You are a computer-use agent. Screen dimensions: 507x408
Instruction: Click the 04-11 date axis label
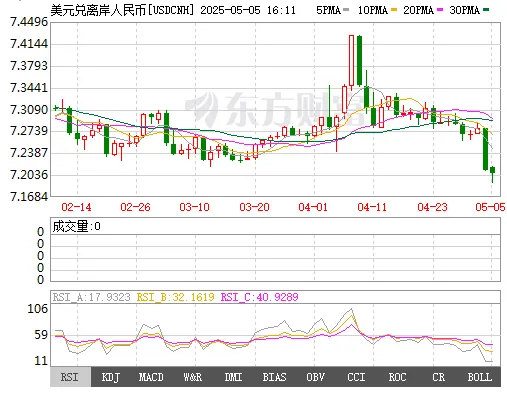click(x=372, y=207)
